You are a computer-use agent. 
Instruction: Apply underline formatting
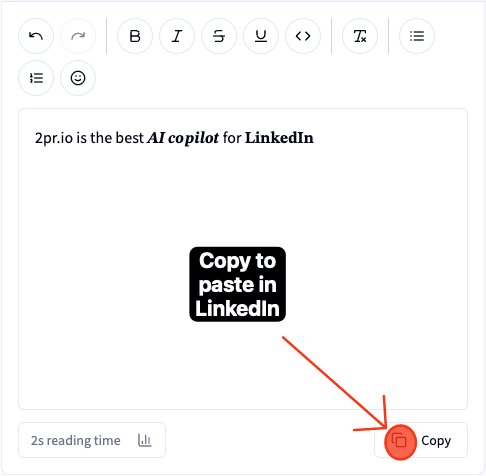pyautogui.click(x=261, y=36)
